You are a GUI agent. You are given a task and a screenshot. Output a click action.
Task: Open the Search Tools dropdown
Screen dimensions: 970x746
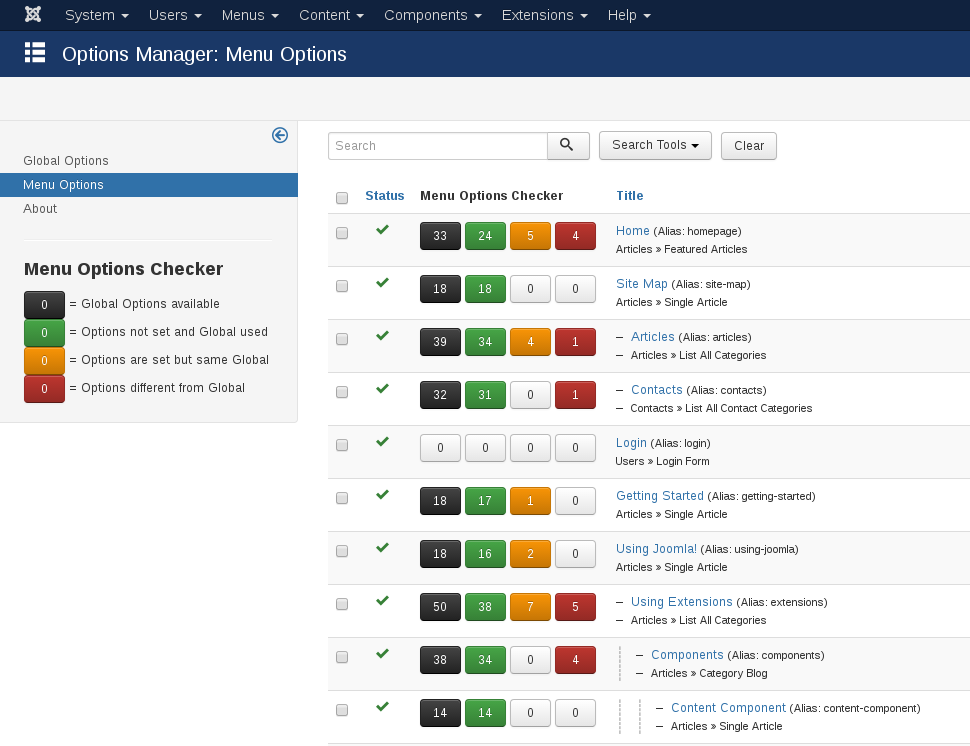655,145
